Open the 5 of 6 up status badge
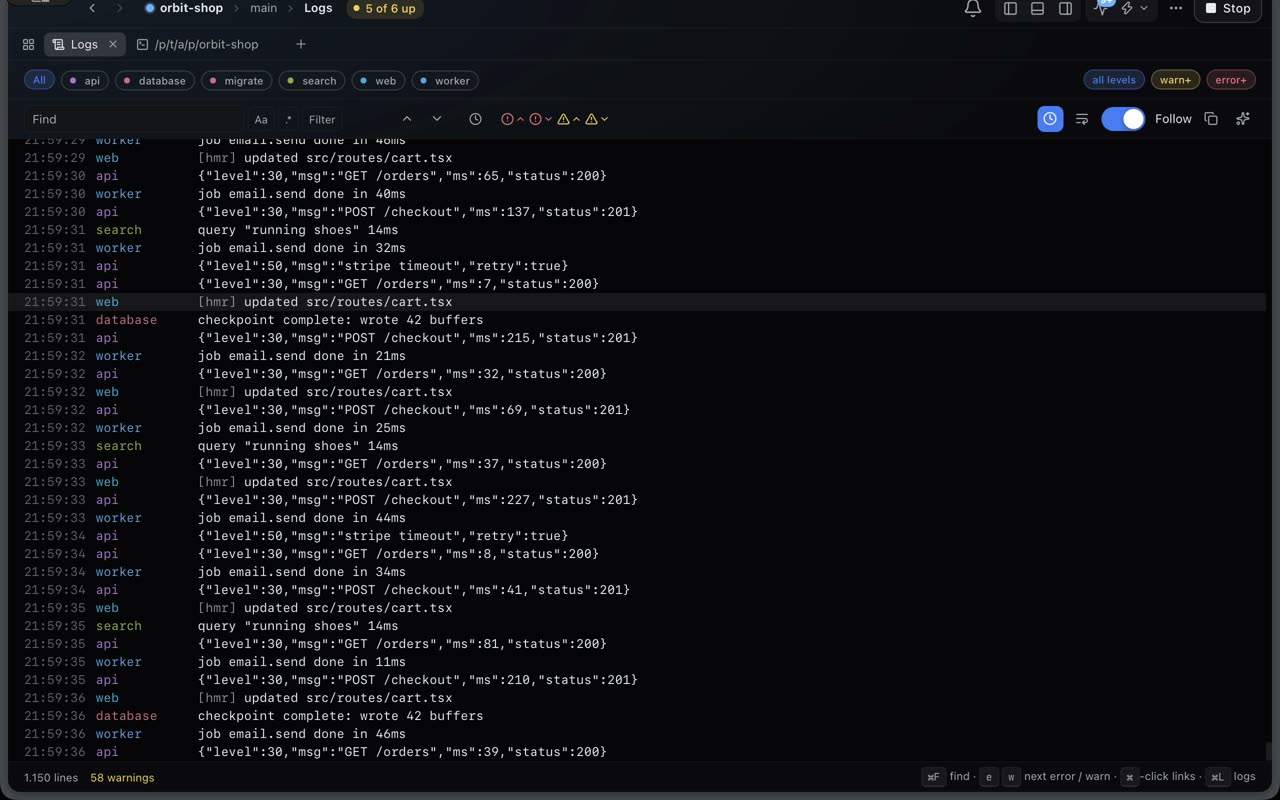Screen dimensions: 1280x800 point(385,9)
